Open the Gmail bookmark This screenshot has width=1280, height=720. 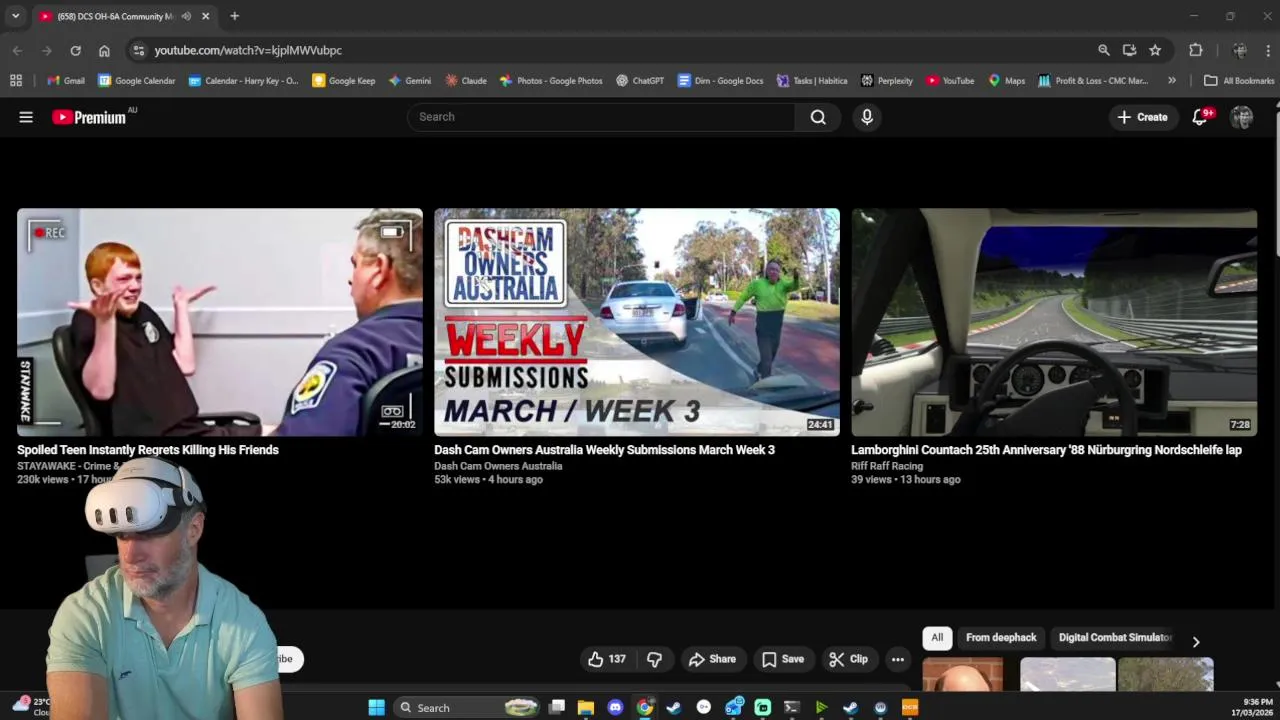click(66, 80)
